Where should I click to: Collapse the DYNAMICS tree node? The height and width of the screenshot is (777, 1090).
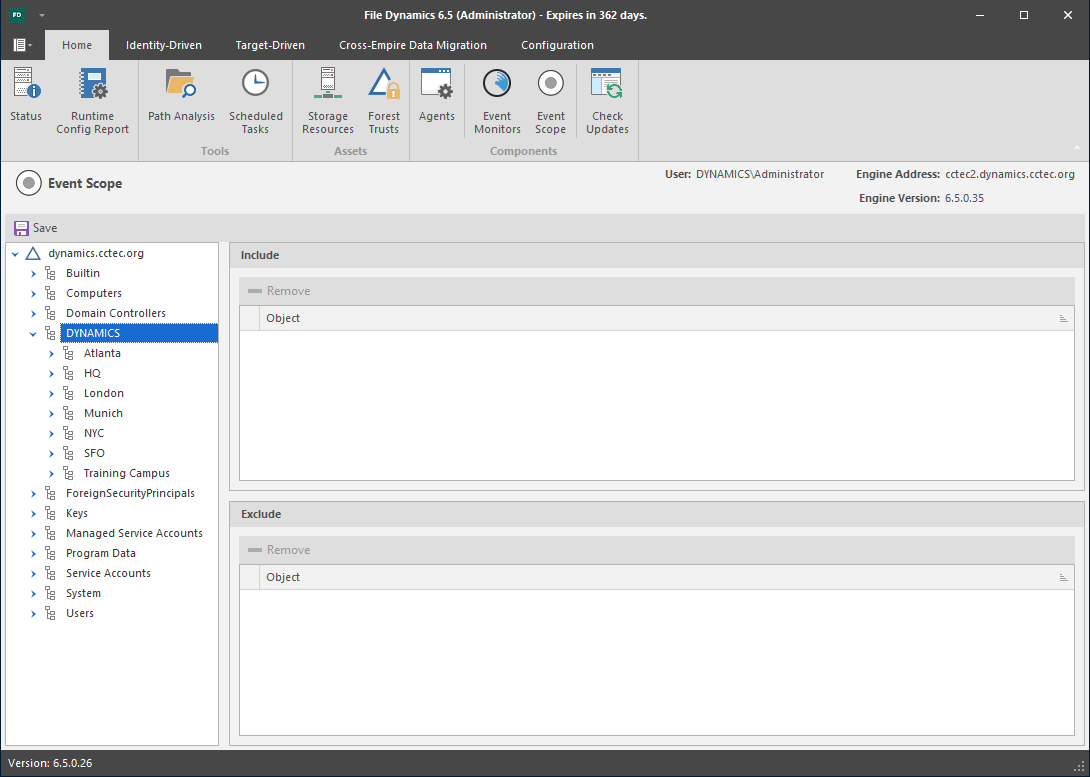point(33,334)
